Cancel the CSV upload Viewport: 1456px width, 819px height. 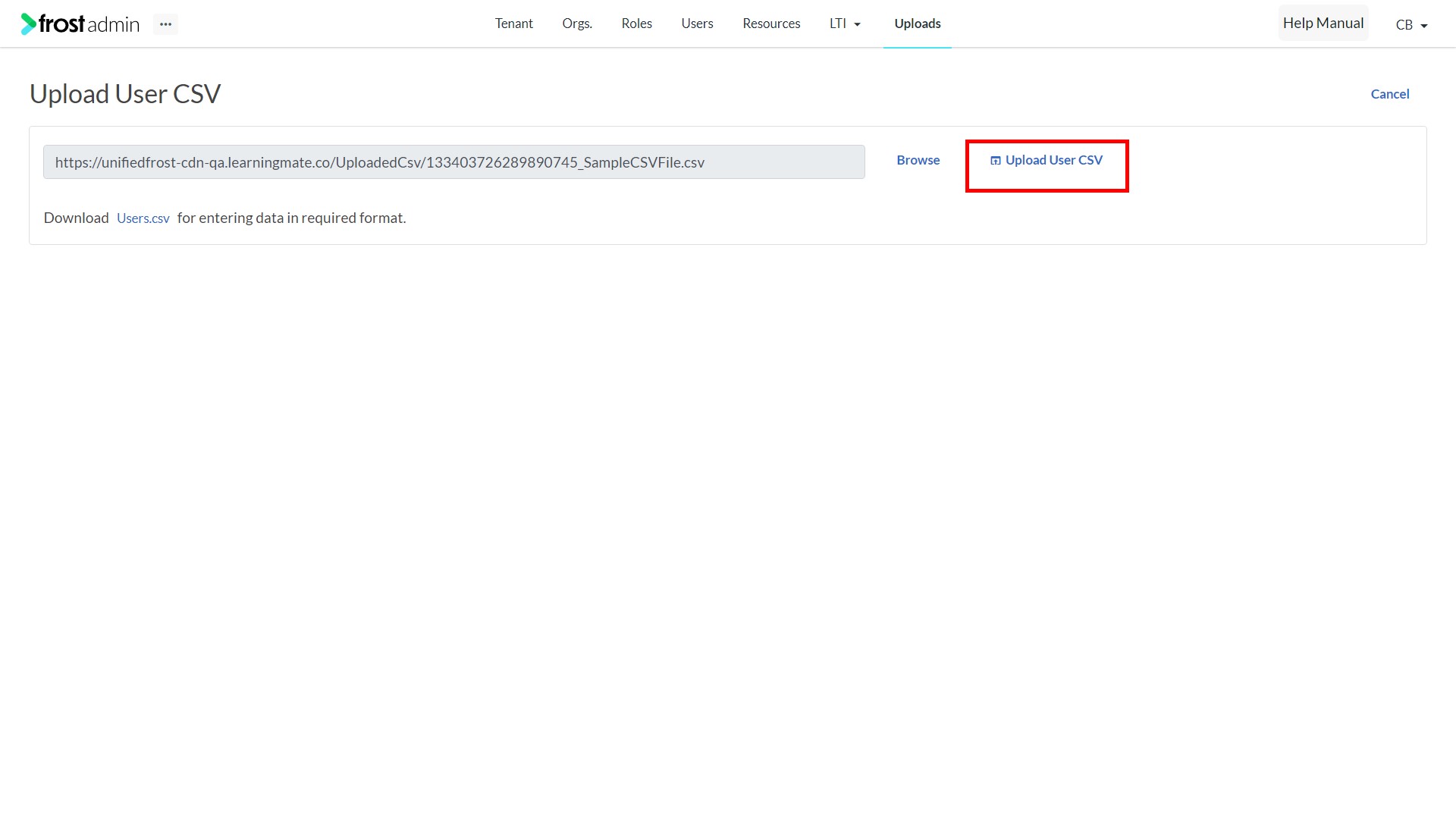click(x=1390, y=94)
